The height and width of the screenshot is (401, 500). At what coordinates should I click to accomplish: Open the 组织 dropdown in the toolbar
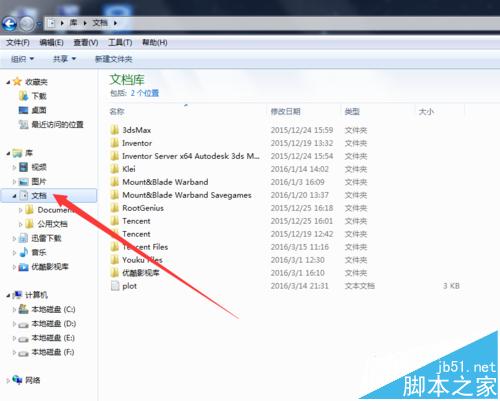pyautogui.click(x=22, y=59)
